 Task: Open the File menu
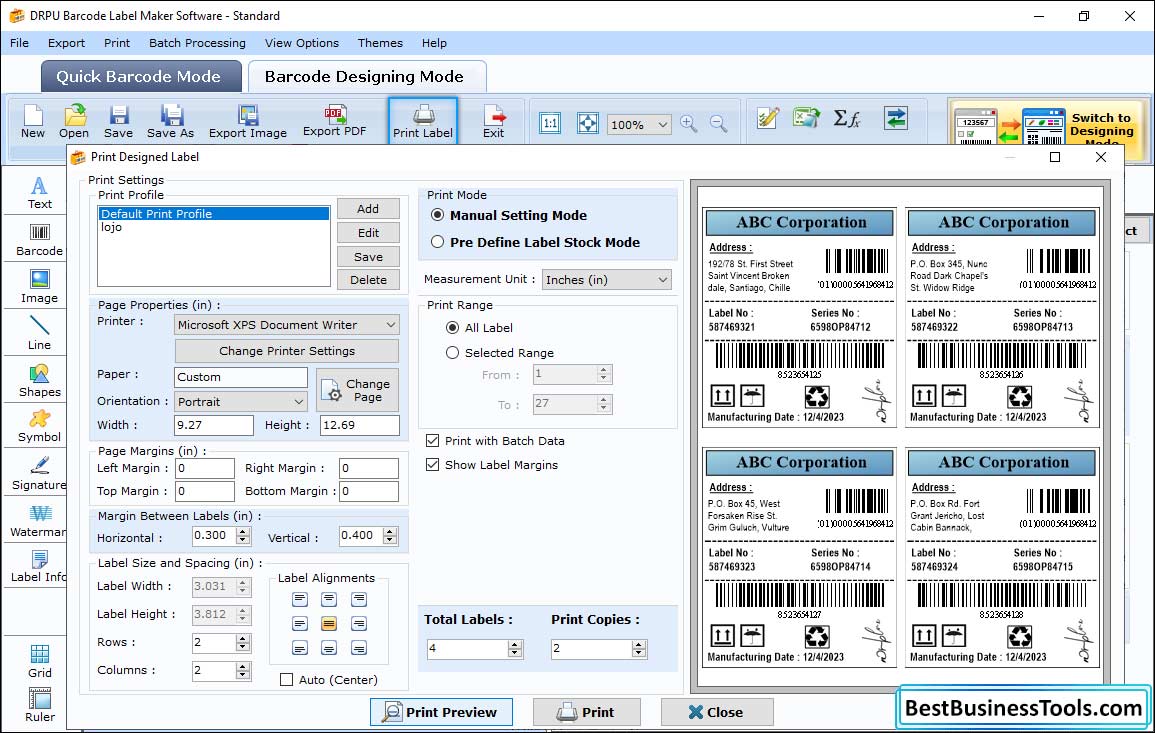19,43
